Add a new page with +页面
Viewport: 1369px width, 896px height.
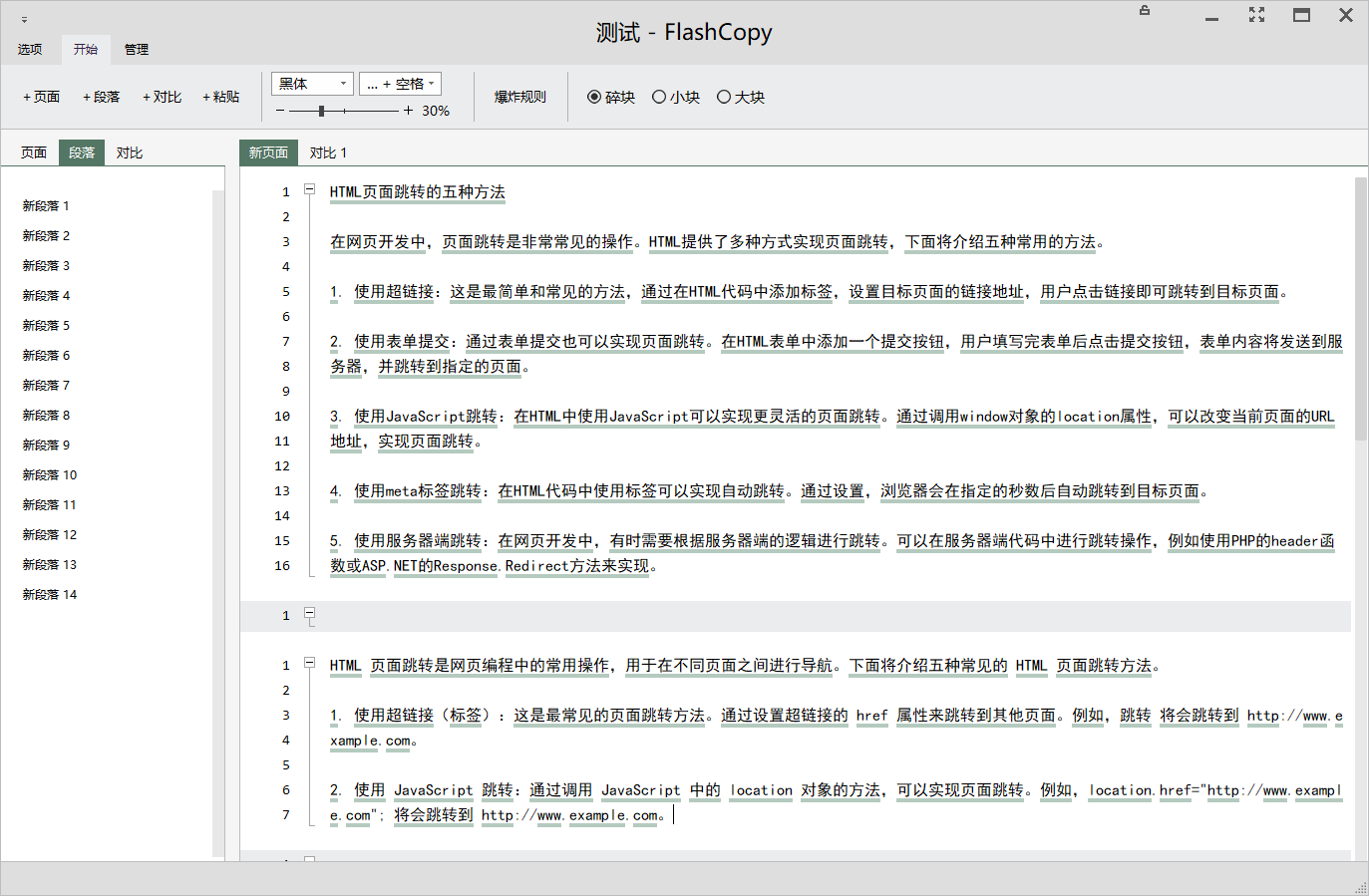point(41,97)
